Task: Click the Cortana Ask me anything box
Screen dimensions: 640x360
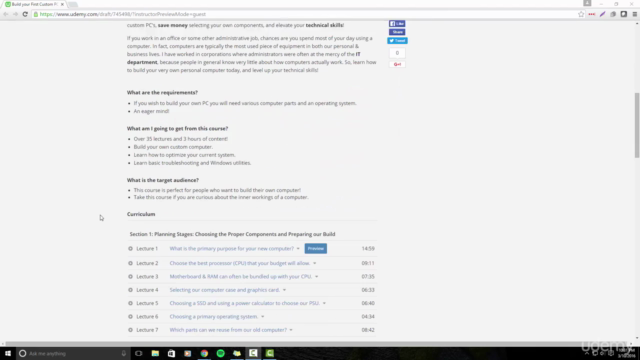Action: (72, 353)
